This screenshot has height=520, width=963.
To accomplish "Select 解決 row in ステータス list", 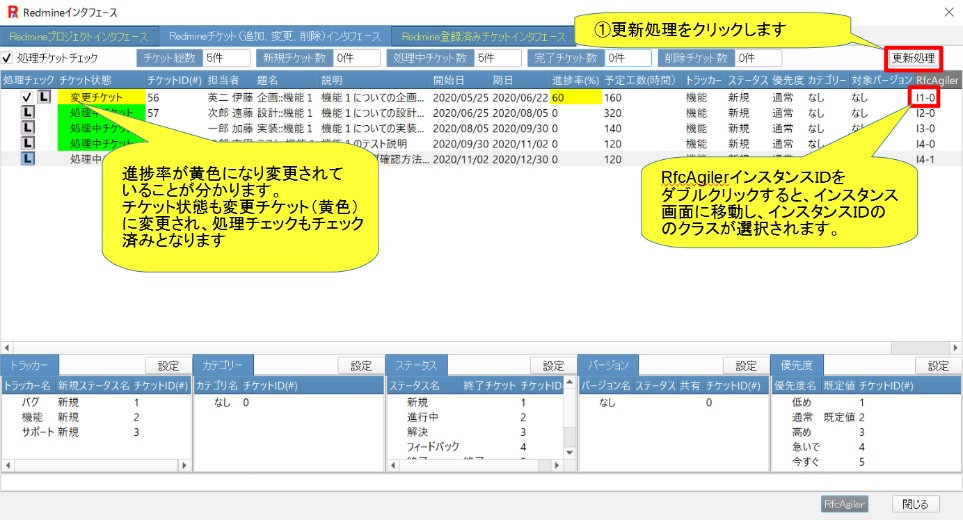I will click(475, 432).
